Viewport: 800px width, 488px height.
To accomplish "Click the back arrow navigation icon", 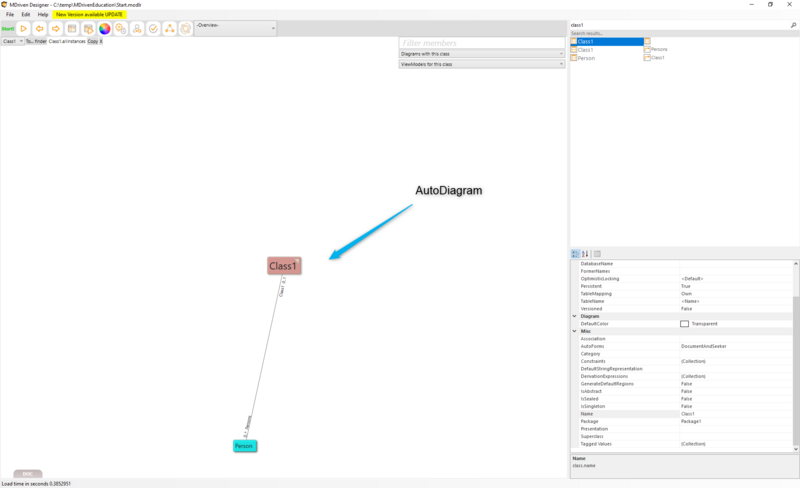I will 40,29.
